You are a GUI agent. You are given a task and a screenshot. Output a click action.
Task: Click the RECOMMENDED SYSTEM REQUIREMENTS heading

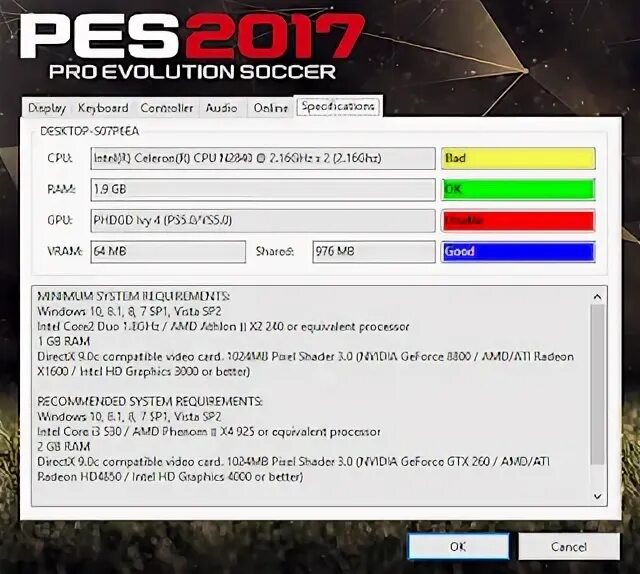150,401
